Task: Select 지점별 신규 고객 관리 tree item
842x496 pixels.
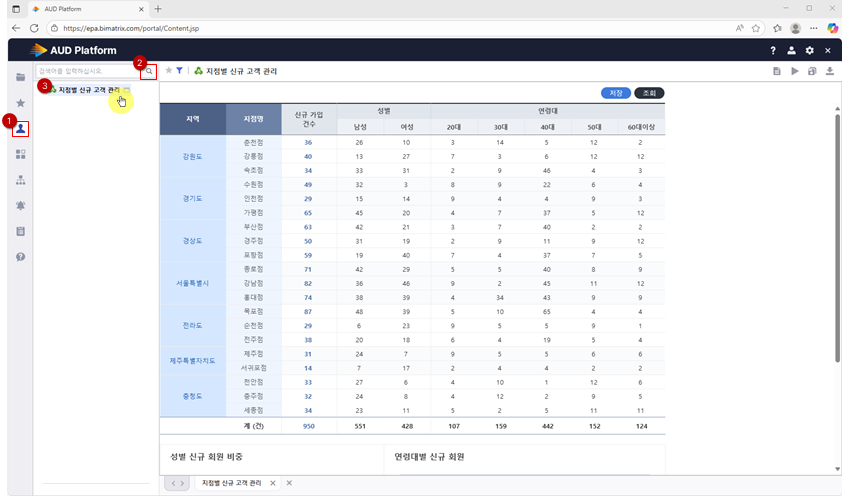Action: tap(89, 91)
